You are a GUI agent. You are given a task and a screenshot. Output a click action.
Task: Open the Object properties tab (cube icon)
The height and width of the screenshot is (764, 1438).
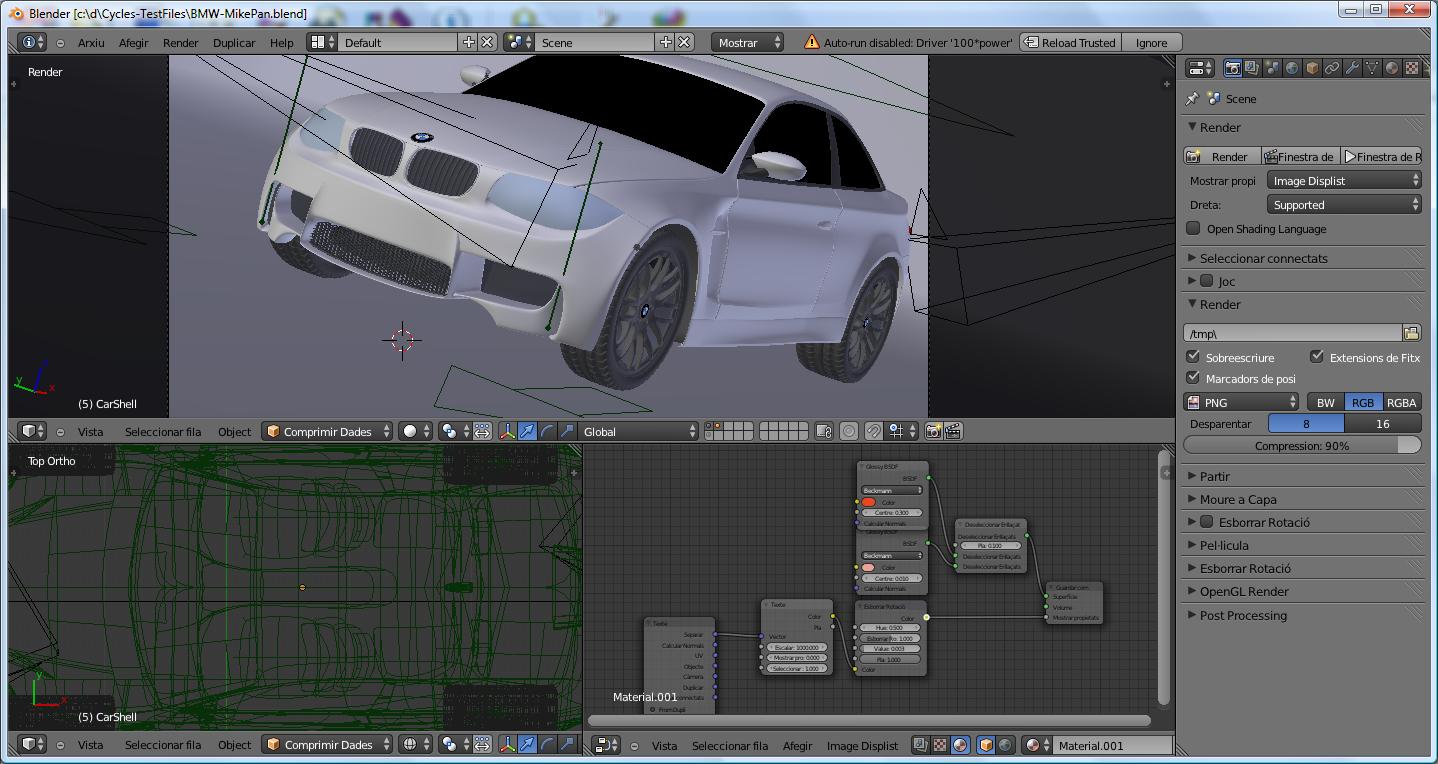(x=1312, y=68)
